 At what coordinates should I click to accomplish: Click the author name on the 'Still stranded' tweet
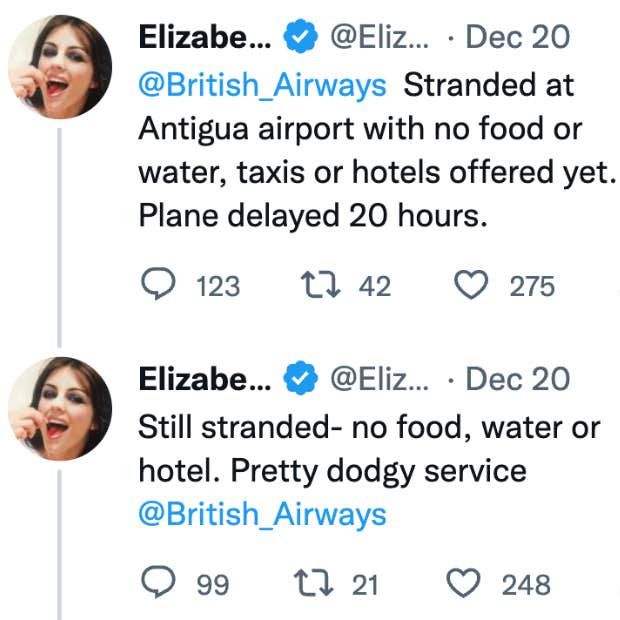[204, 380]
